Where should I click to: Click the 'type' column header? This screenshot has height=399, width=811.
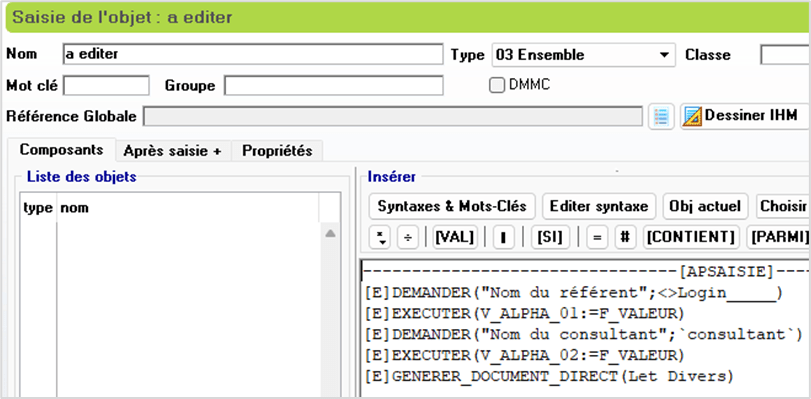(38, 208)
